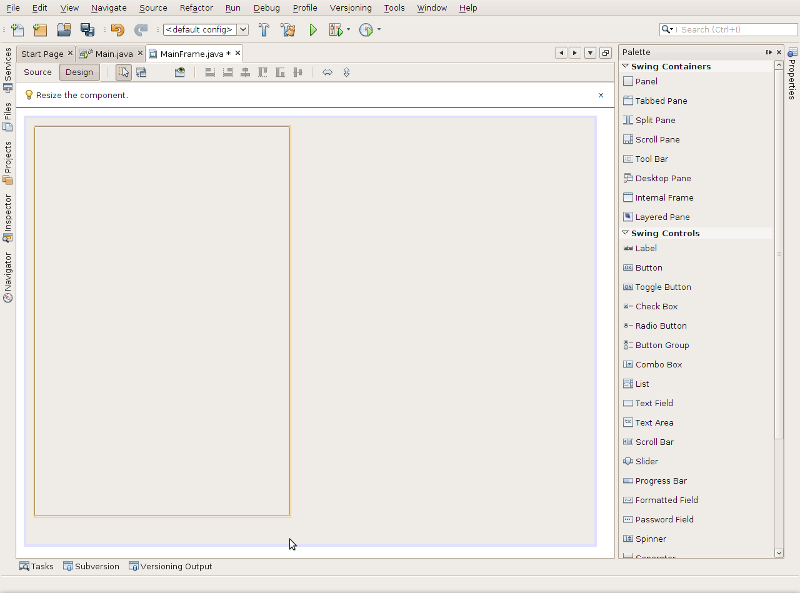Viewport: 800px width, 593px height.
Task: Build the main project with the hammer icon
Action: [x=264, y=30]
